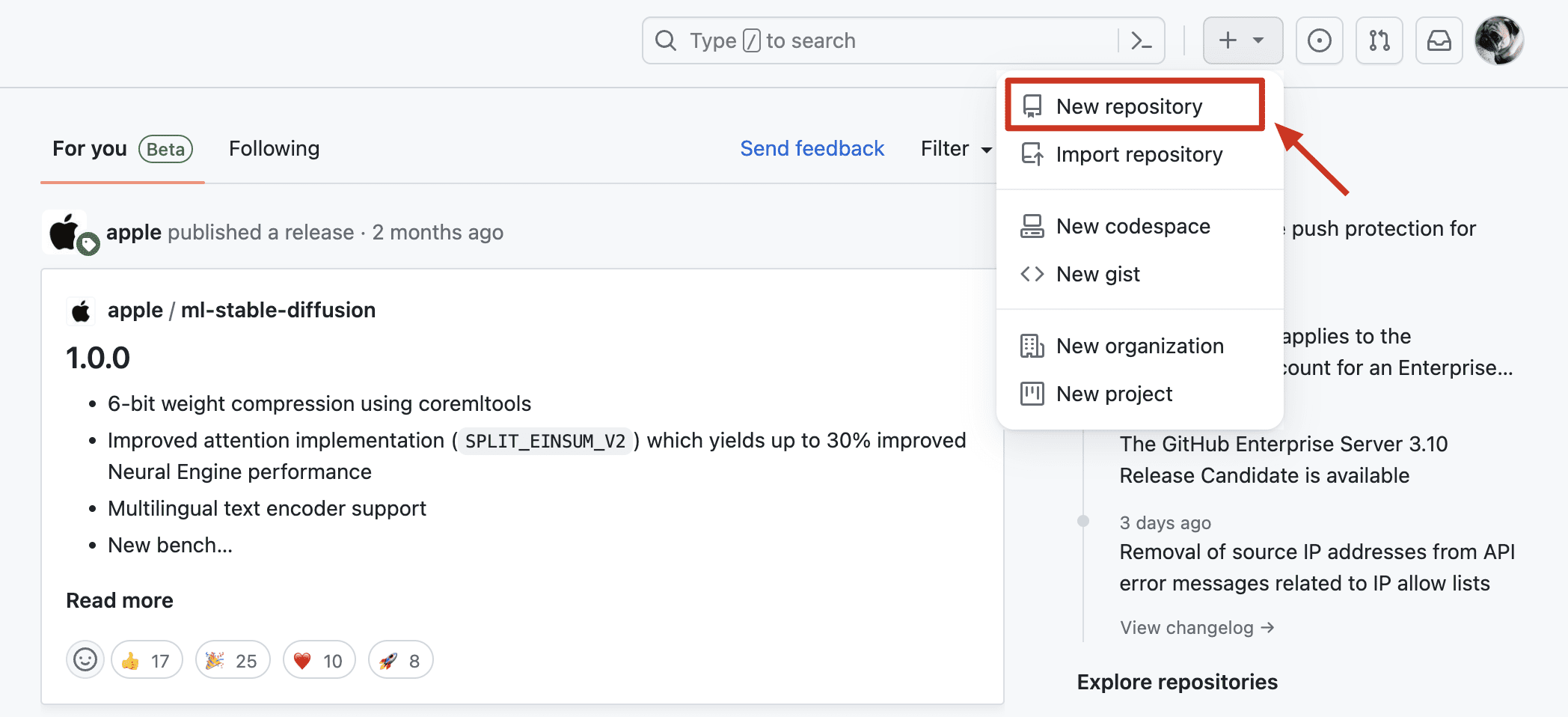
Task: Click the rocket reaction with 8
Action: (x=400, y=660)
